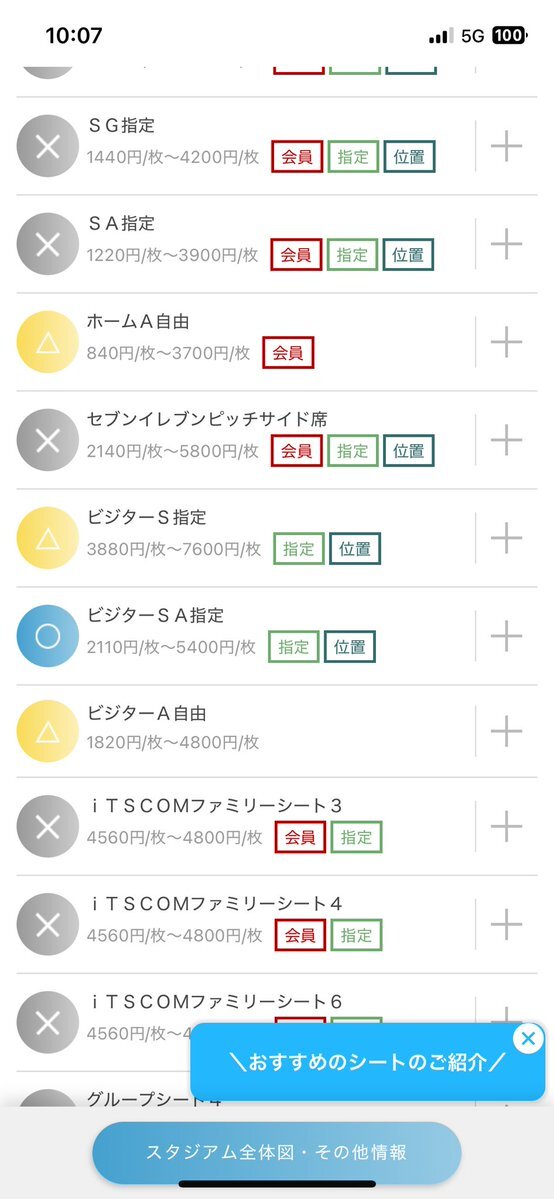Expand セブンイレブンピッチサイド席 plus icon

506,439
